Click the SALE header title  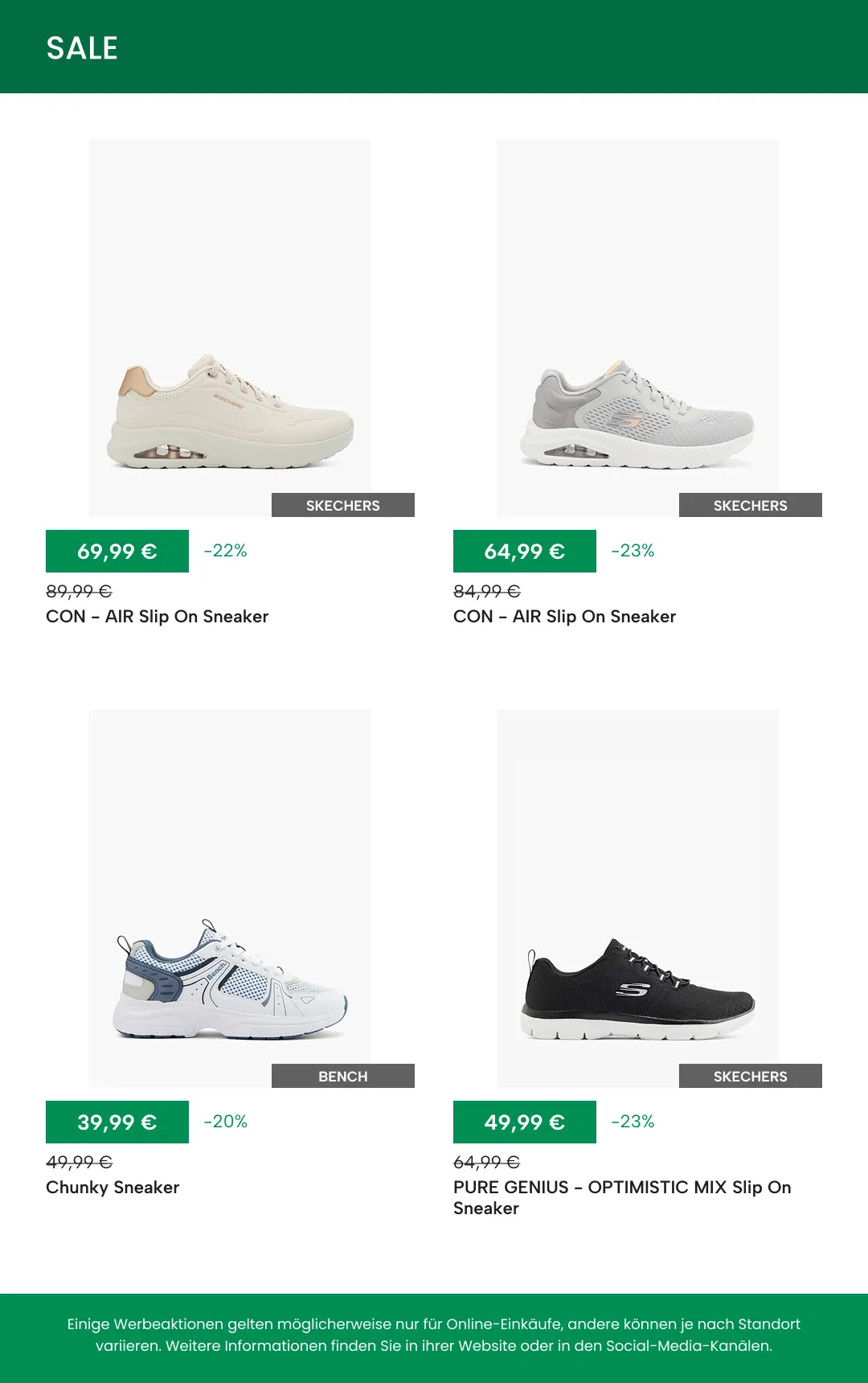pyautogui.click(x=82, y=48)
